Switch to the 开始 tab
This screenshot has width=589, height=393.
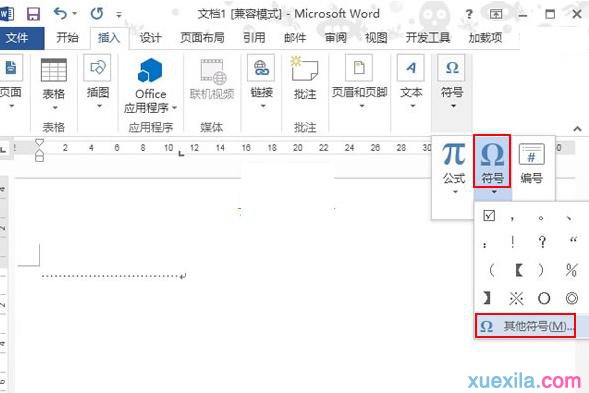(x=67, y=38)
